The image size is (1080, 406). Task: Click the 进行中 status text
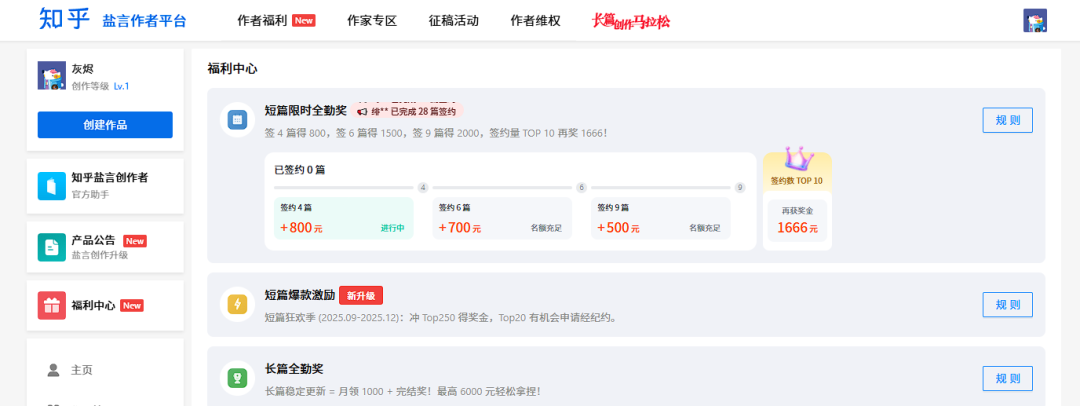click(x=393, y=228)
